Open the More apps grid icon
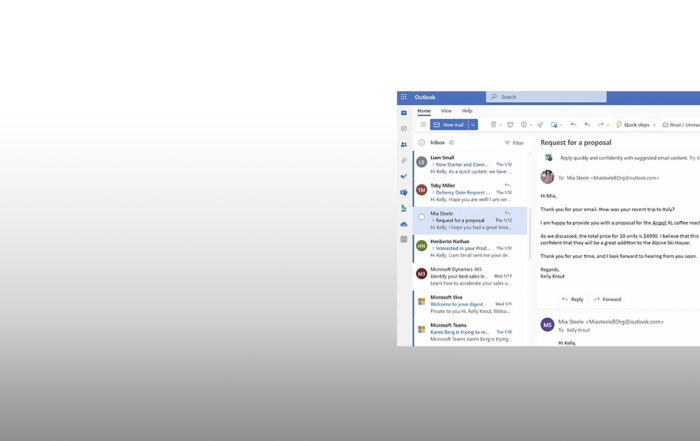Screen dimensions: 700x441 click(404, 240)
